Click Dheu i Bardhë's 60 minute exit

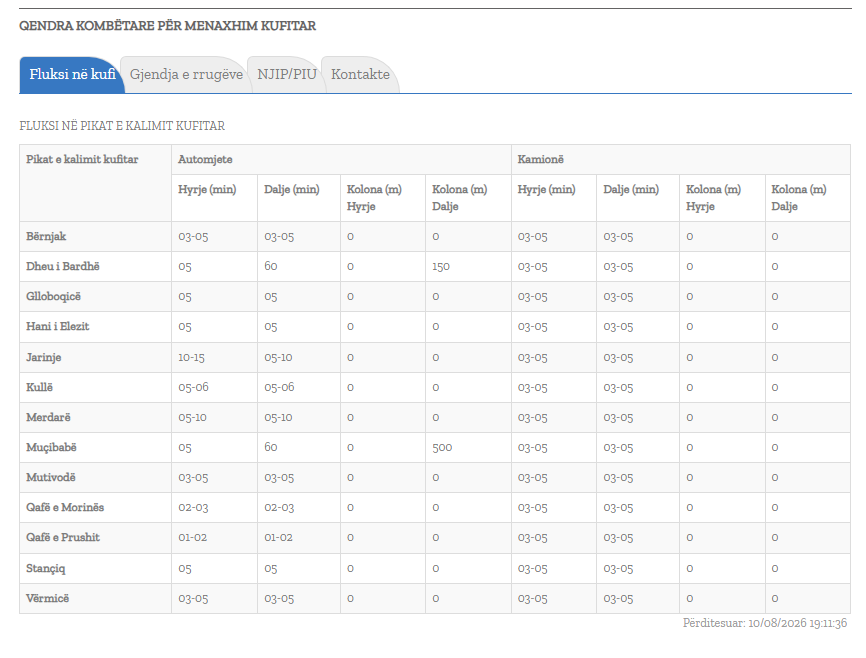coord(271,266)
